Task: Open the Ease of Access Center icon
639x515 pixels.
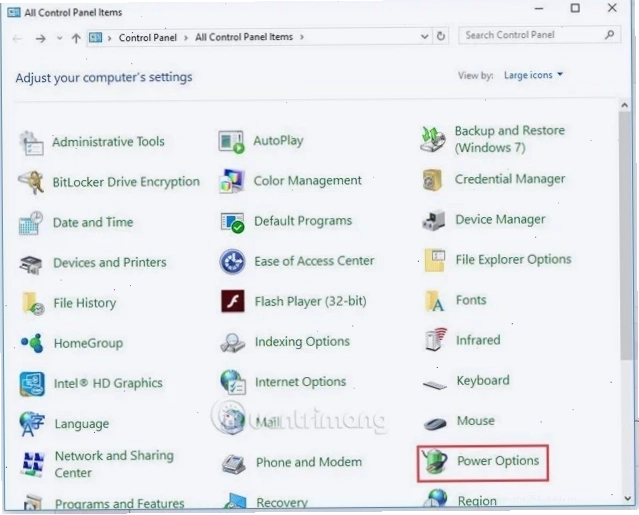Action: (x=232, y=262)
